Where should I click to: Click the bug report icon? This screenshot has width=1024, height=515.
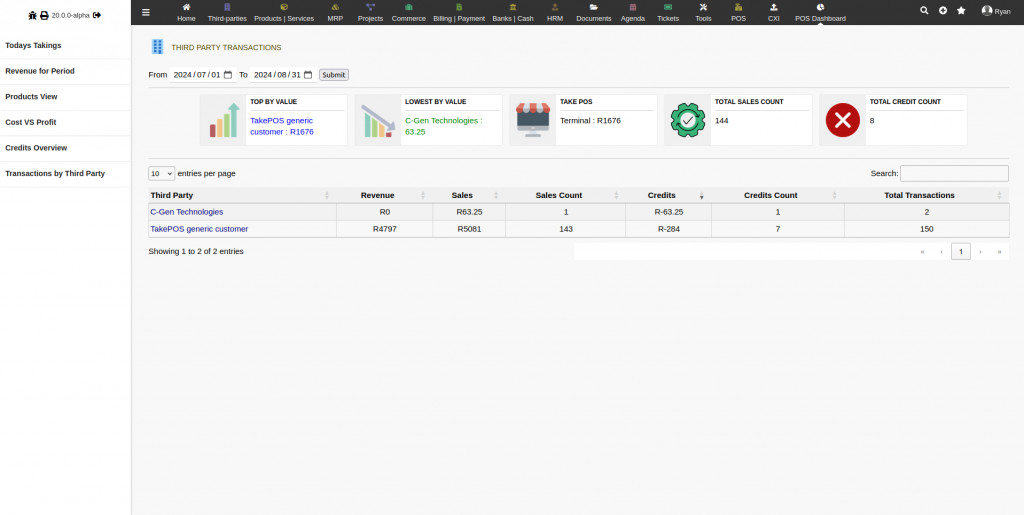click(x=32, y=16)
